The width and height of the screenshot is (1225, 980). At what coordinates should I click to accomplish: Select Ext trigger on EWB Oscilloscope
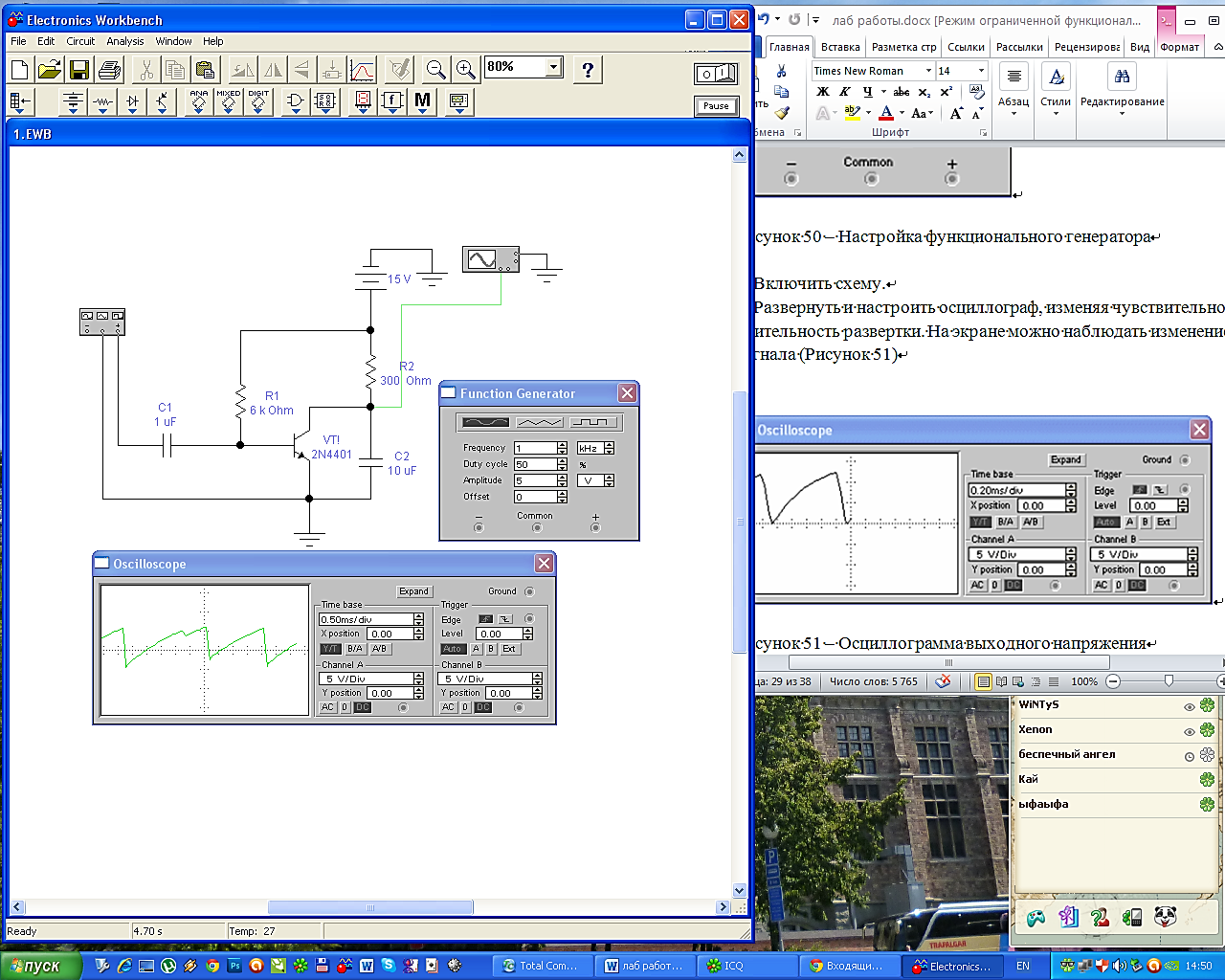pyautogui.click(x=509, y=649)
